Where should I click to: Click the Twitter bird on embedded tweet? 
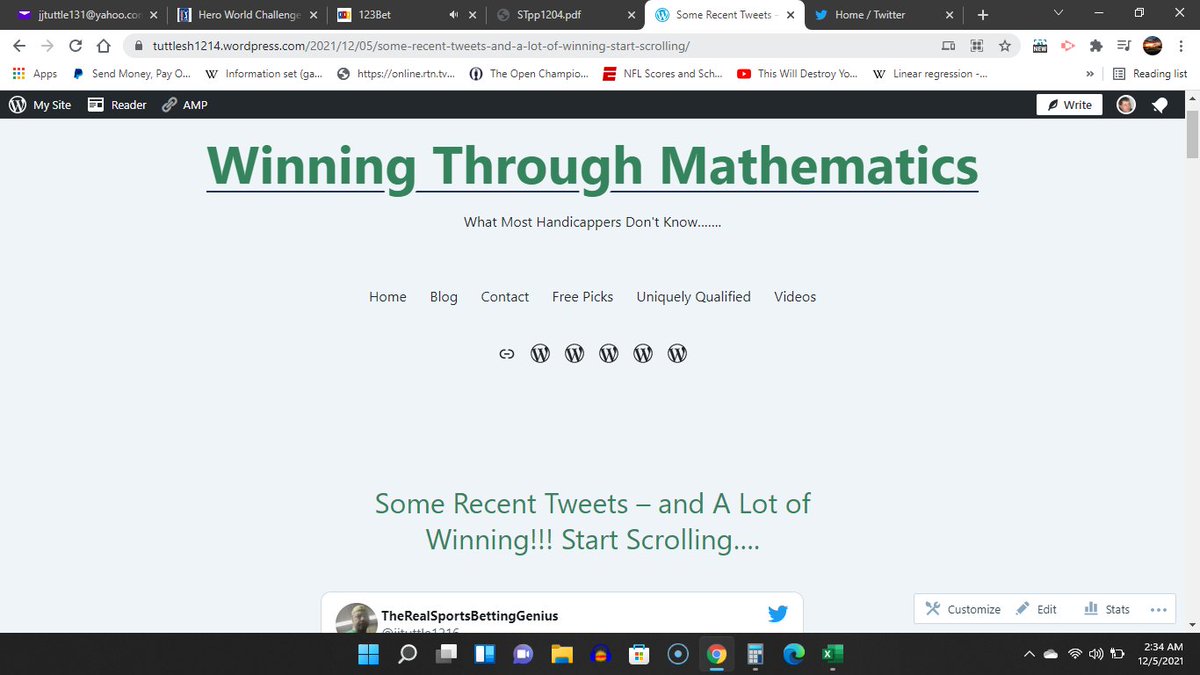778,614
